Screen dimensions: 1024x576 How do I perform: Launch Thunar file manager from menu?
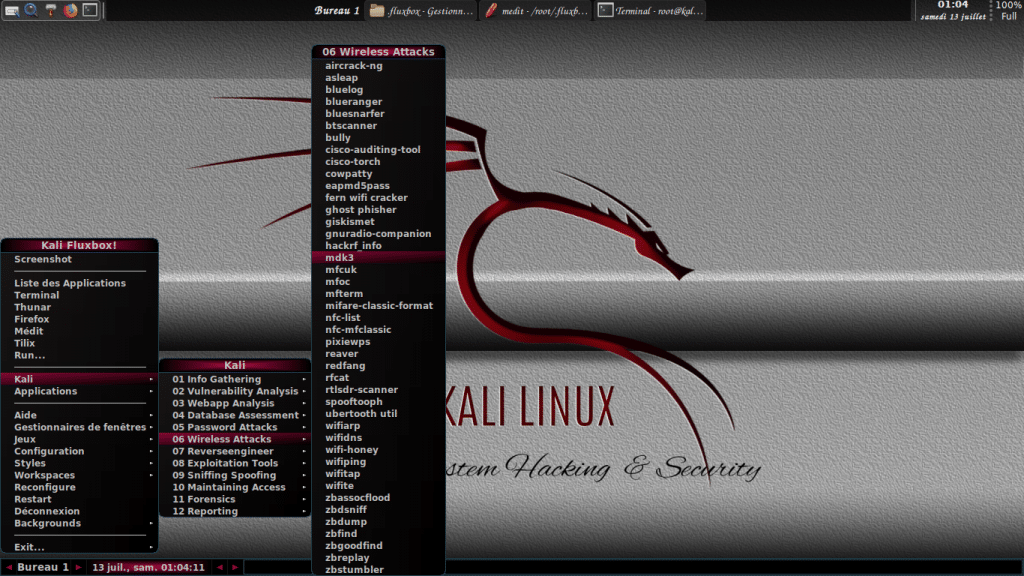[80, 308]
